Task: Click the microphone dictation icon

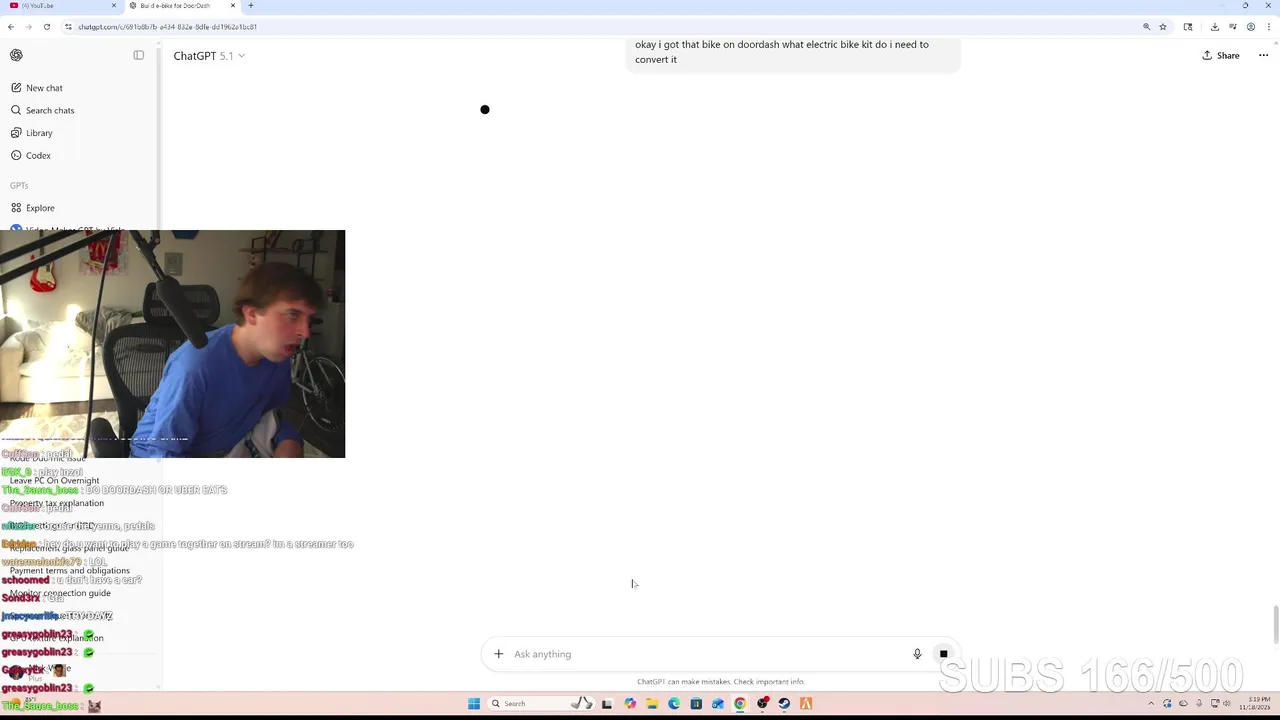Action: [x=917, y=654]
